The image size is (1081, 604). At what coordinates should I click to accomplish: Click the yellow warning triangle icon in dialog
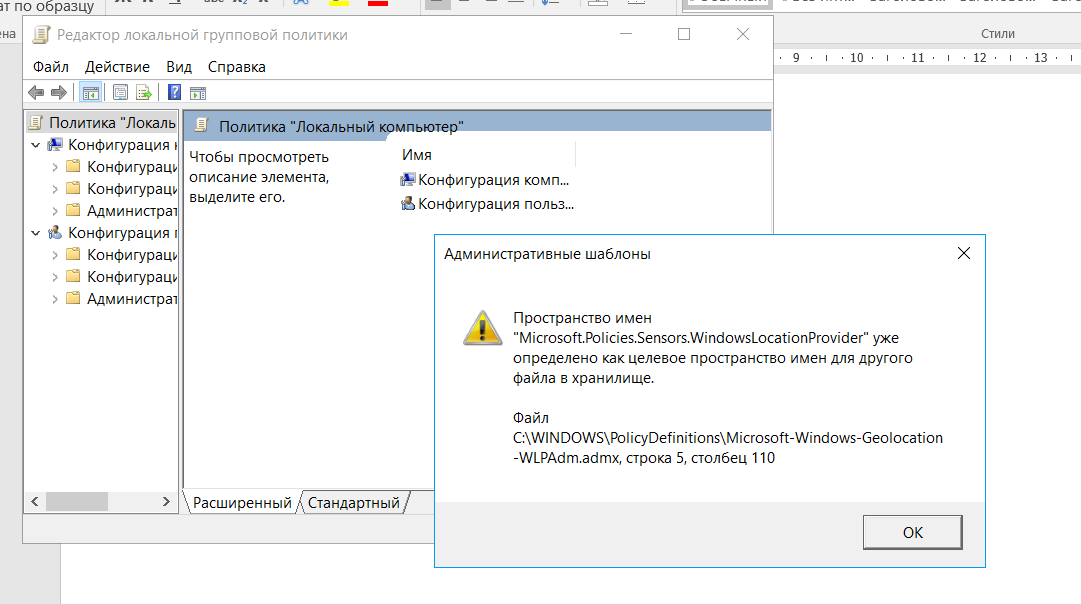click(482, 328)
